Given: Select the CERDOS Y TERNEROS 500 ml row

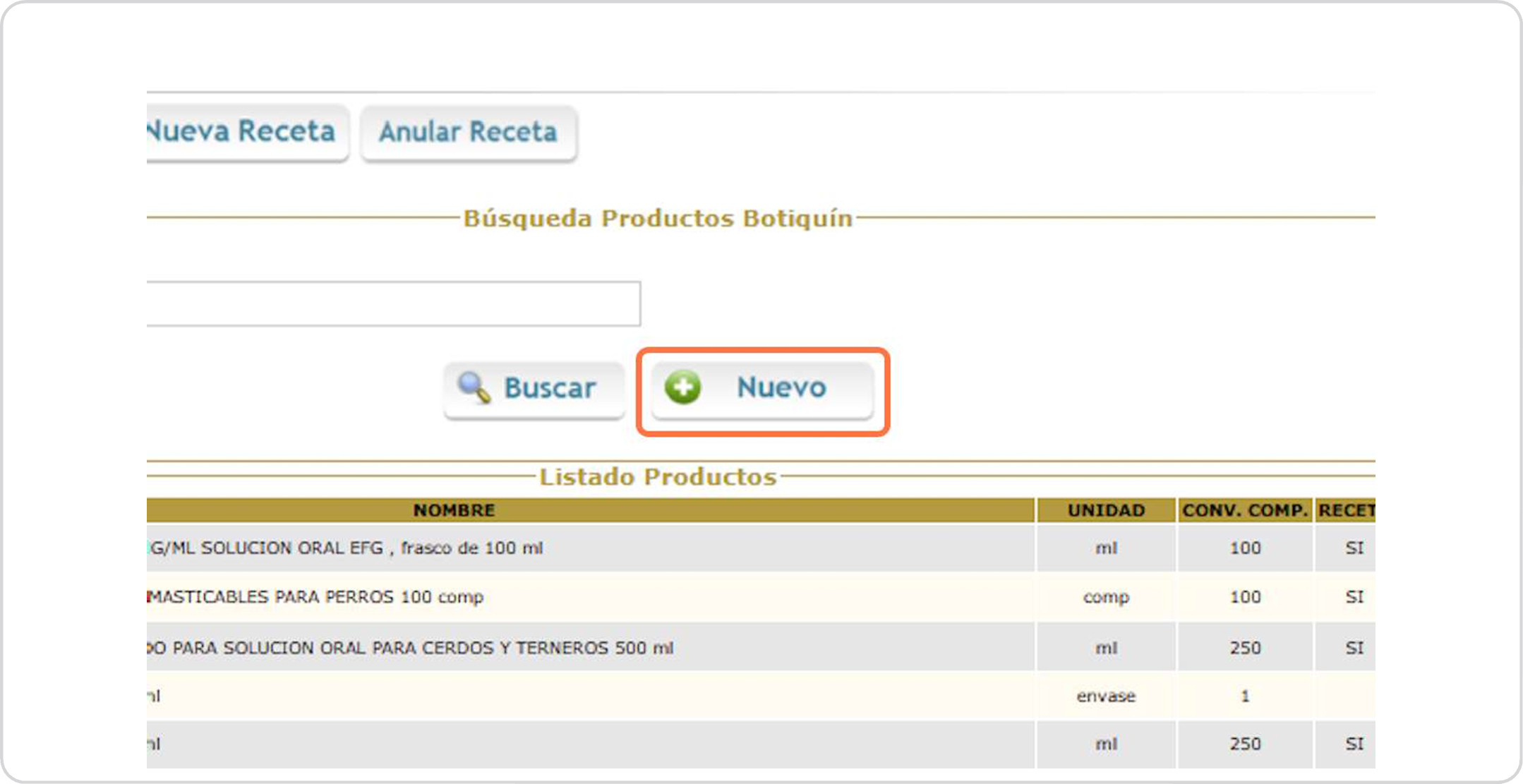Looking at the screenshot, I should coord(409,648).
